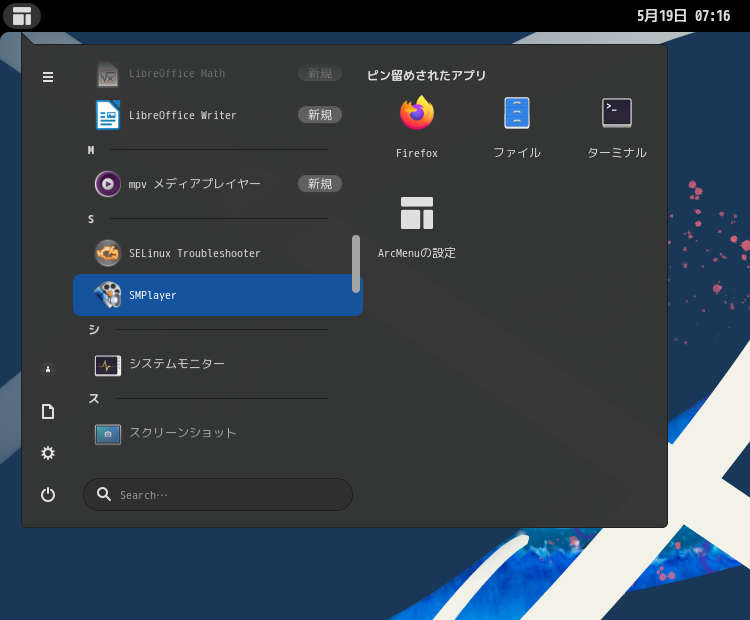750x620 pixels.
Task: Open settings via the gear sidebar icon
Action: coord(48,453)
